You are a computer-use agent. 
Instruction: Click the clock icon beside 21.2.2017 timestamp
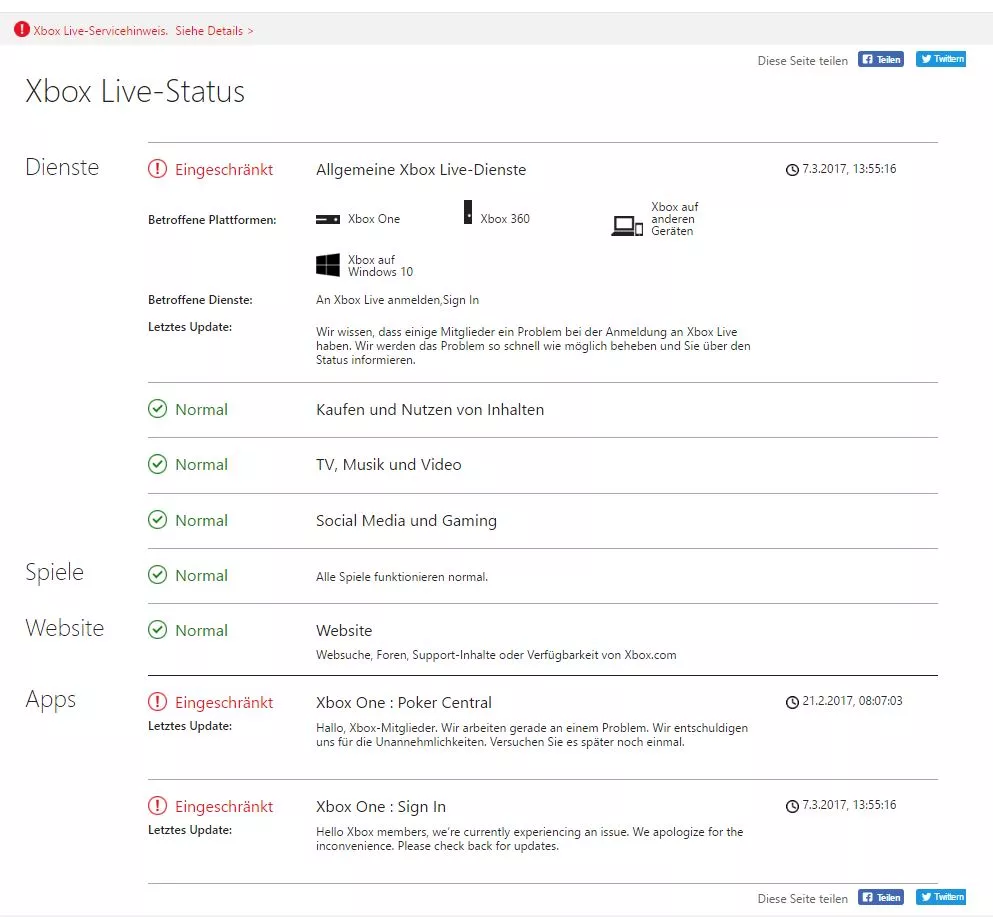(x=792, y=702)
